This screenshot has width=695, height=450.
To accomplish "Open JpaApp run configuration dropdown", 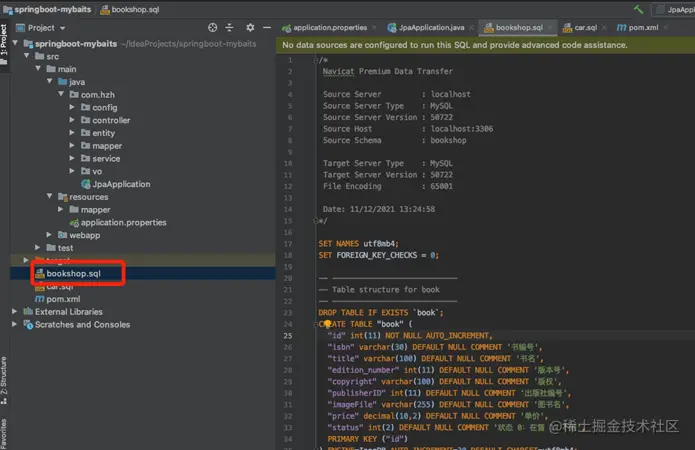I will pos(674,9).
